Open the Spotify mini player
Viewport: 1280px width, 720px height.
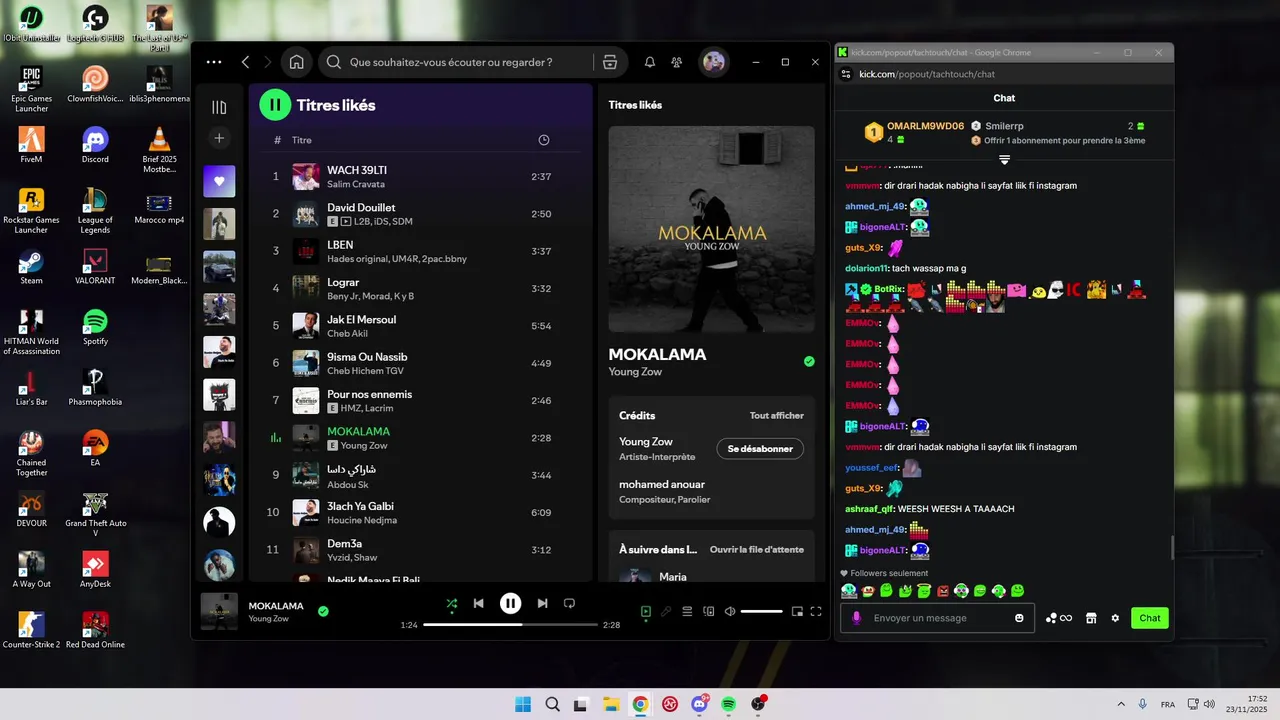[x=797, y=611]
